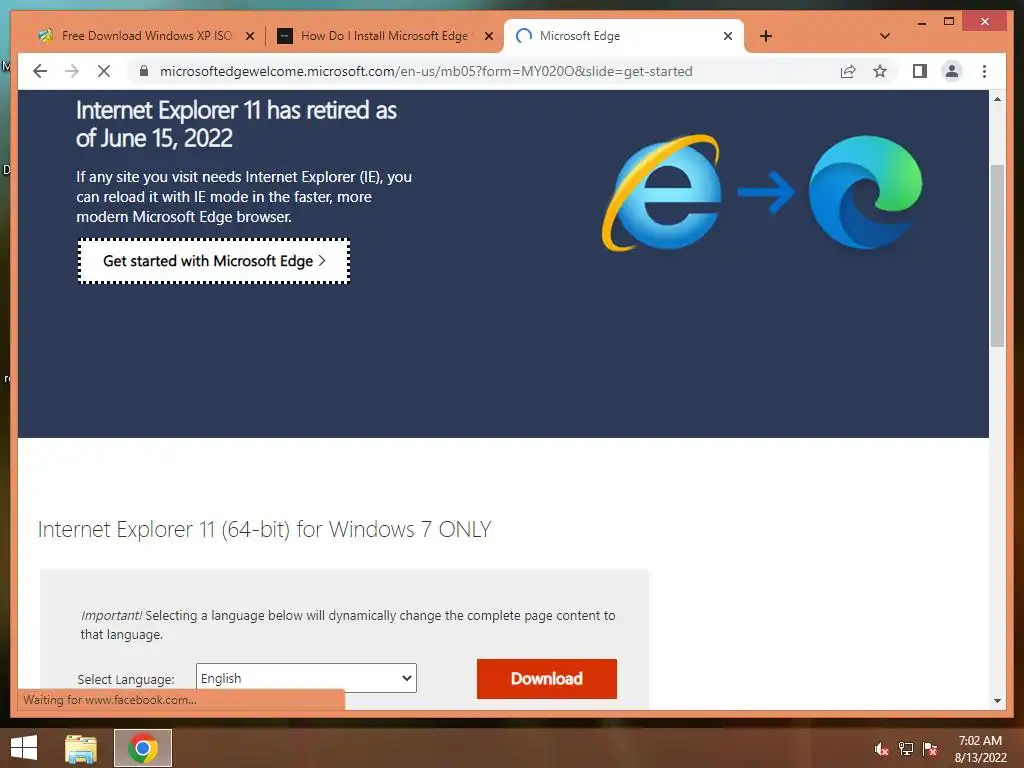Screen dimensions: 1024x768
Task: Open the Select Language dropdown
Action: (306, 678)
